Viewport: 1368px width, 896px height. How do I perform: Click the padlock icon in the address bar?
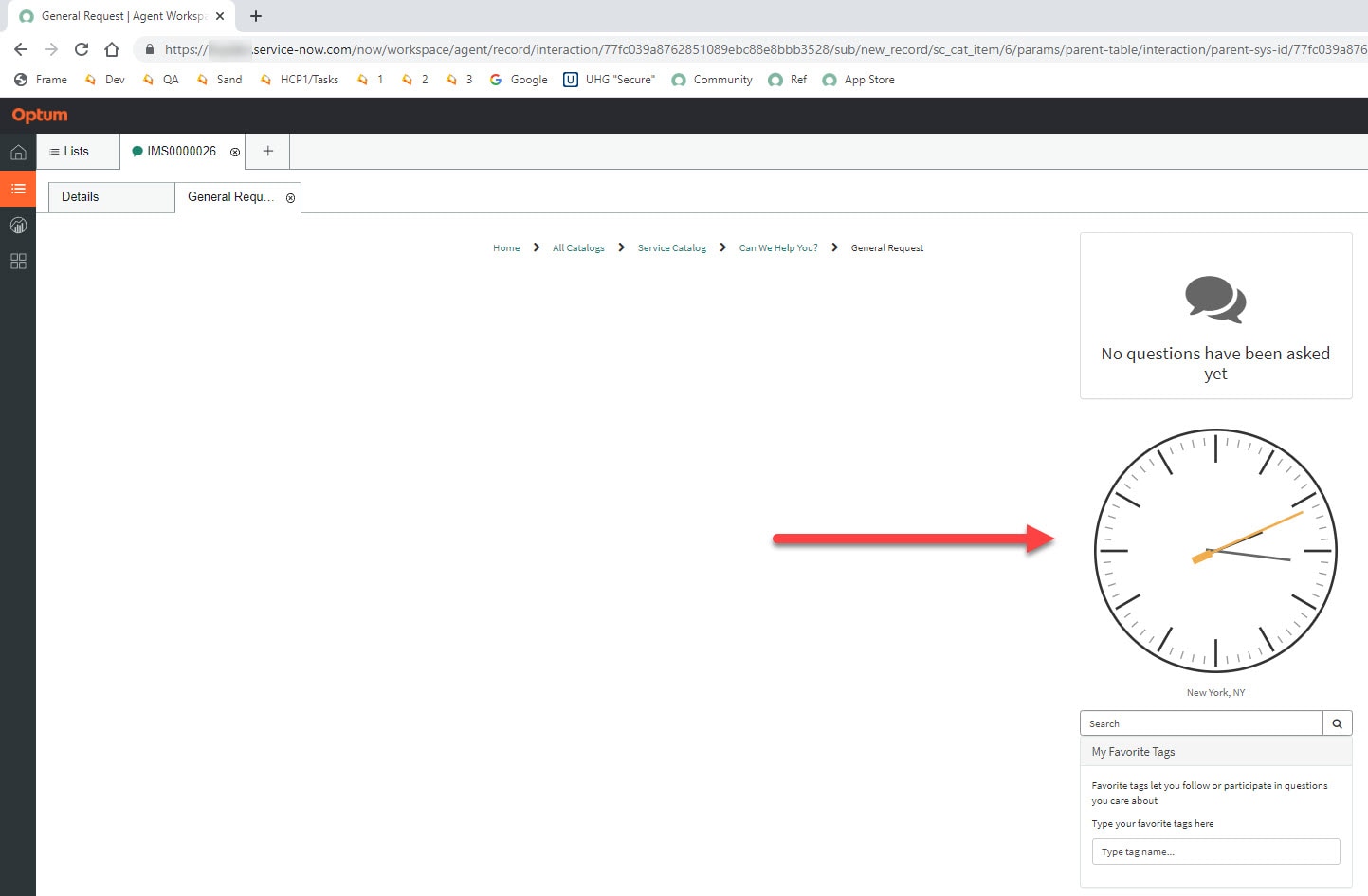pos(150,49)
